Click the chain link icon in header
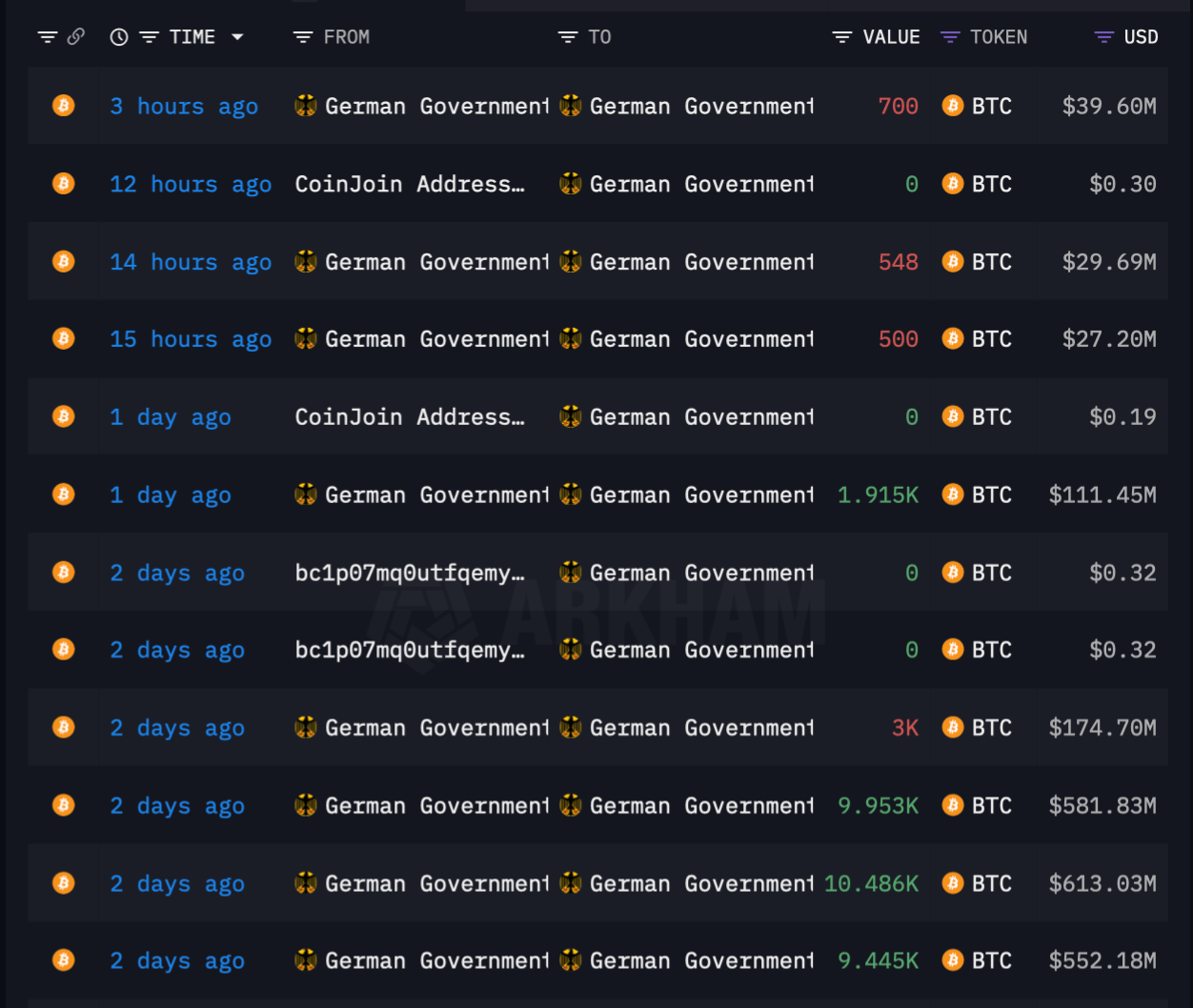Image resolution: width=1193 pixels, height=1008 pixels. coord(76,37)
